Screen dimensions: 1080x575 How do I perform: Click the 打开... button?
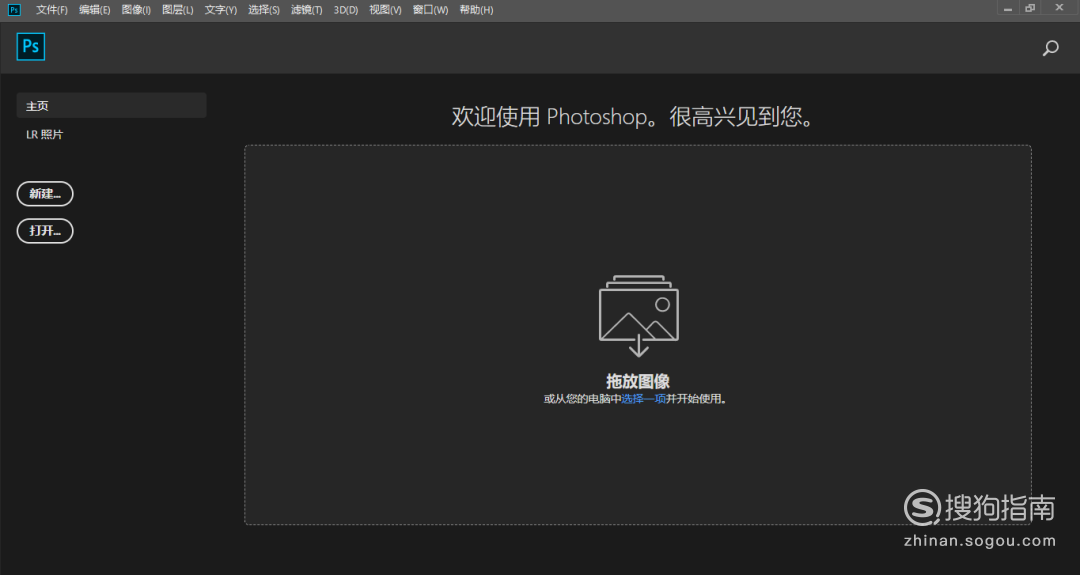[45, 231]
